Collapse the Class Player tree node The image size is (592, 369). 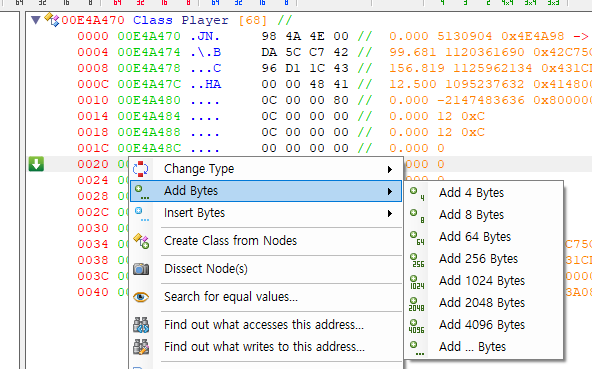point(36,20)
